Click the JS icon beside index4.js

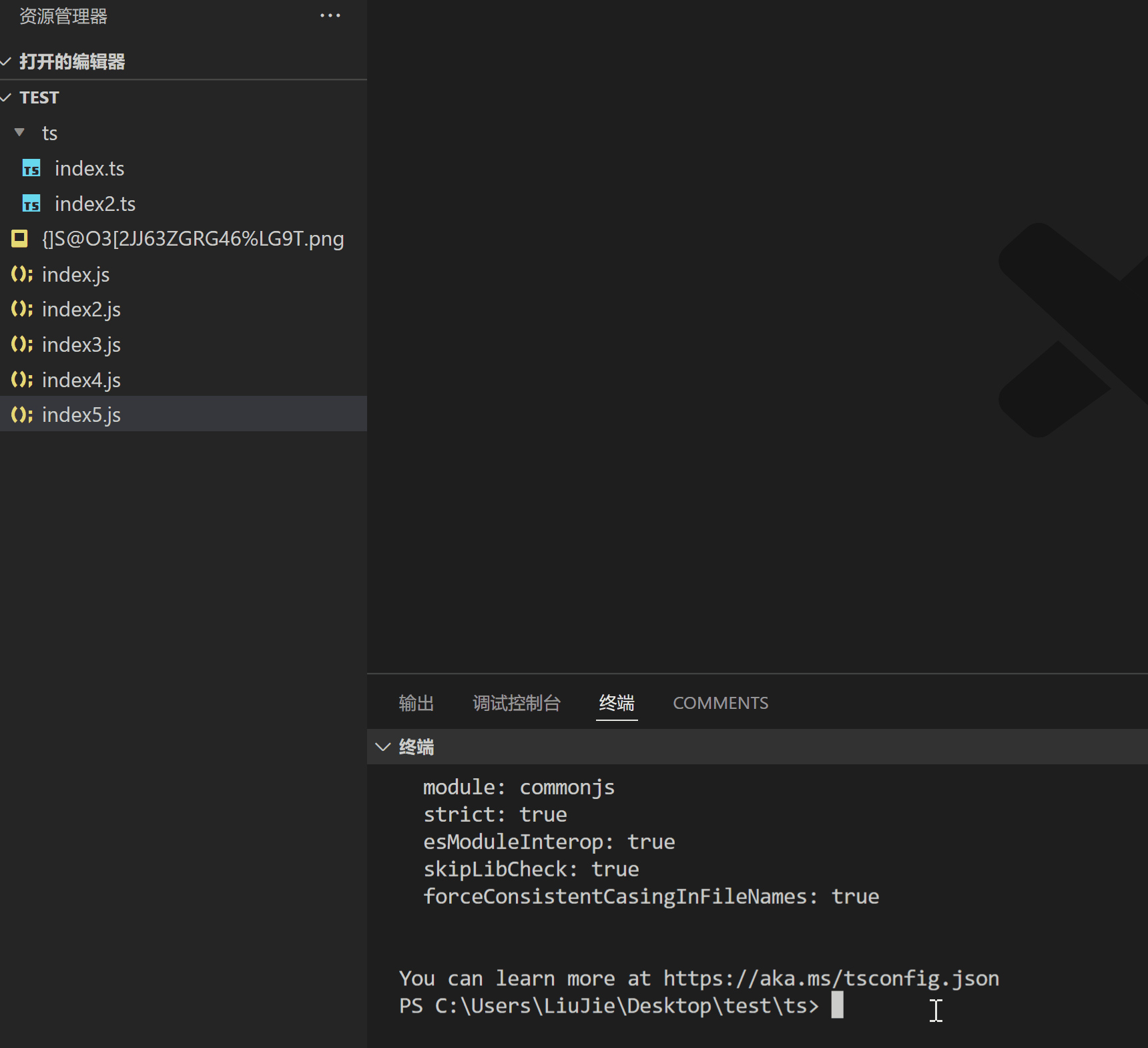coord(22,380)
